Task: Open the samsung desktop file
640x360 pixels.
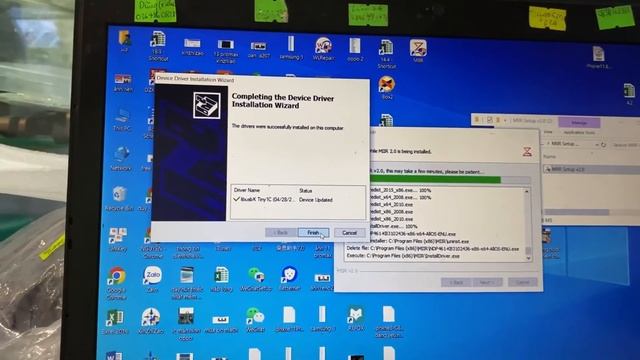Action: pyautogui.click(x=291, y=48)
